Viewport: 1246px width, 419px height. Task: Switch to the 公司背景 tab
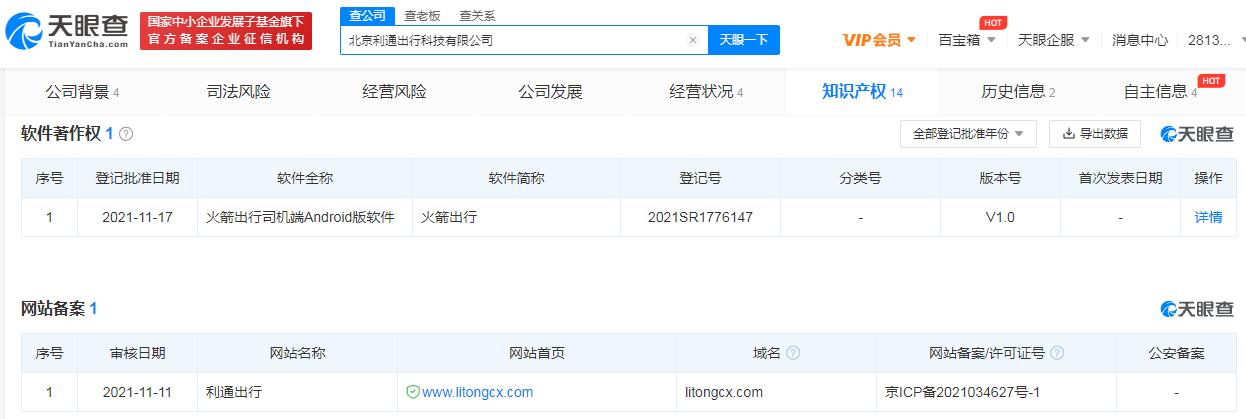pos(82,92)
